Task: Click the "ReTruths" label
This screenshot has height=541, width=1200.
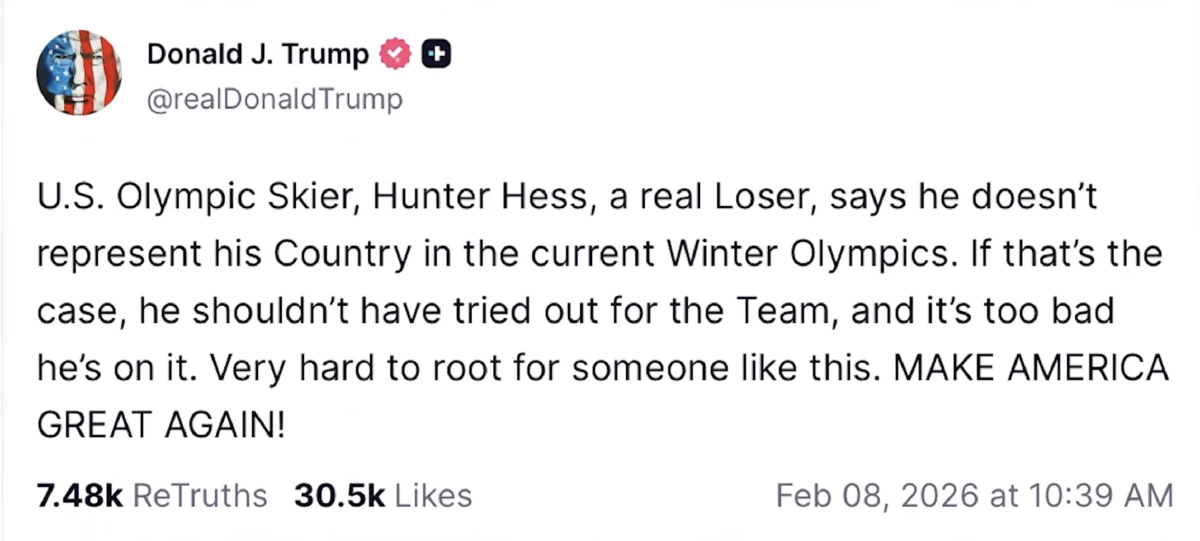Action: point(200,495)
